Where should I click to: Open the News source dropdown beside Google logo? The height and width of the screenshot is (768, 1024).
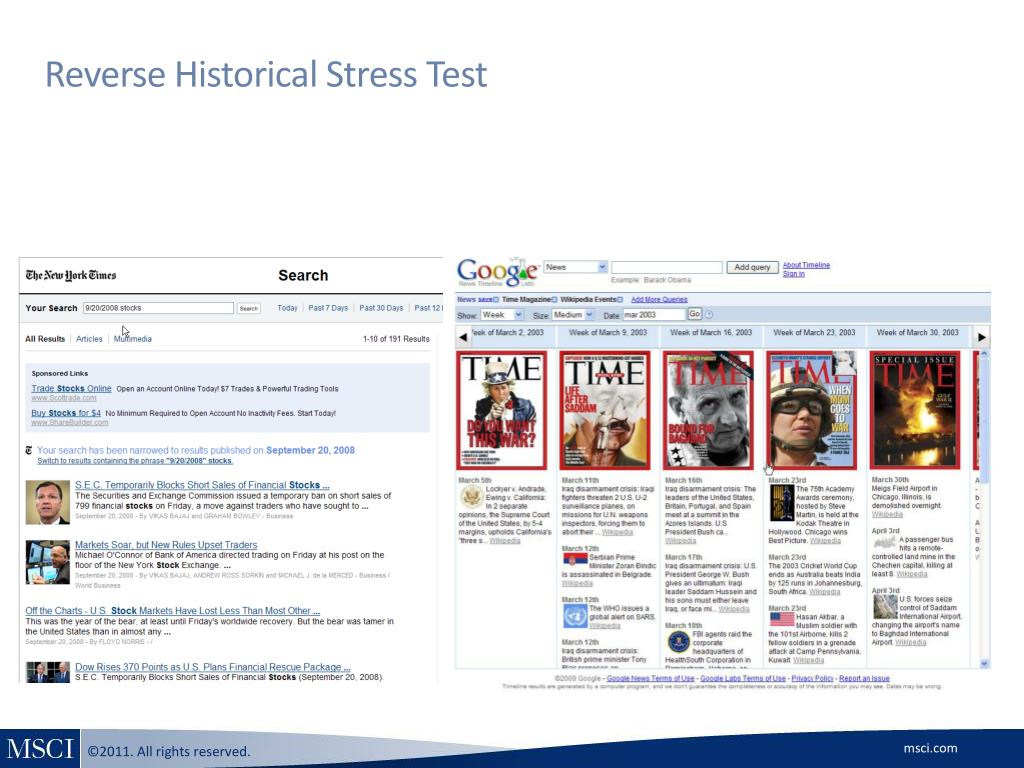(575, 267)
